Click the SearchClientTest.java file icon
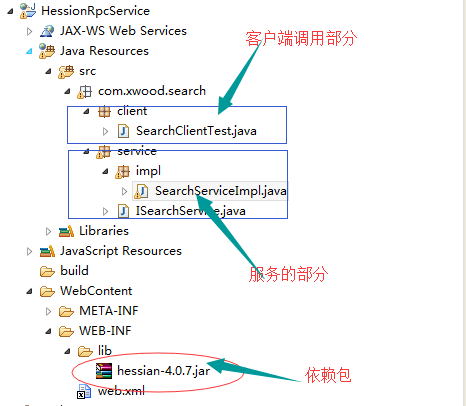 (123, 131)
